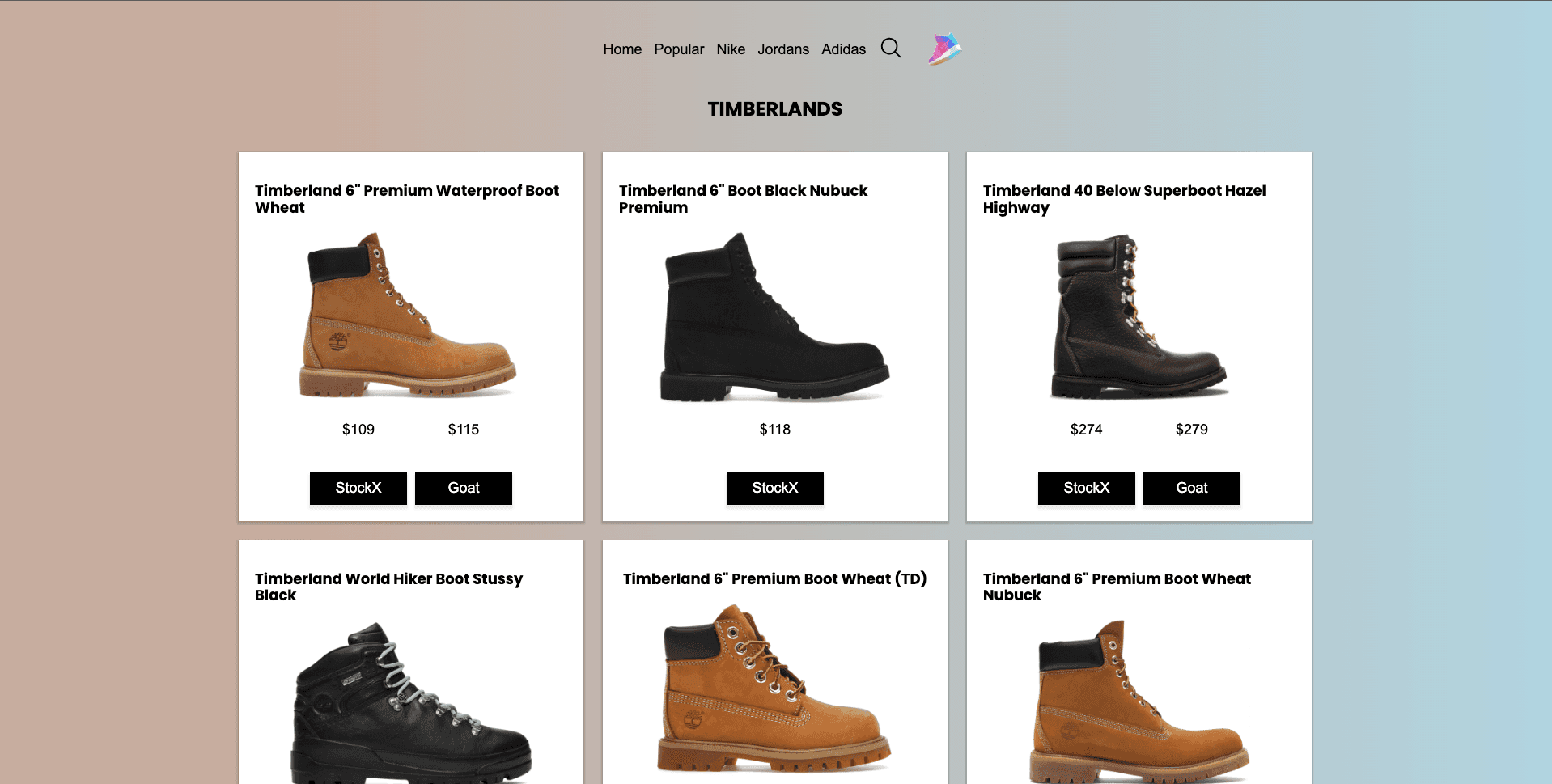Open the search magnifier icon
The image size is (1552, 784).
(x=890, y=49)
